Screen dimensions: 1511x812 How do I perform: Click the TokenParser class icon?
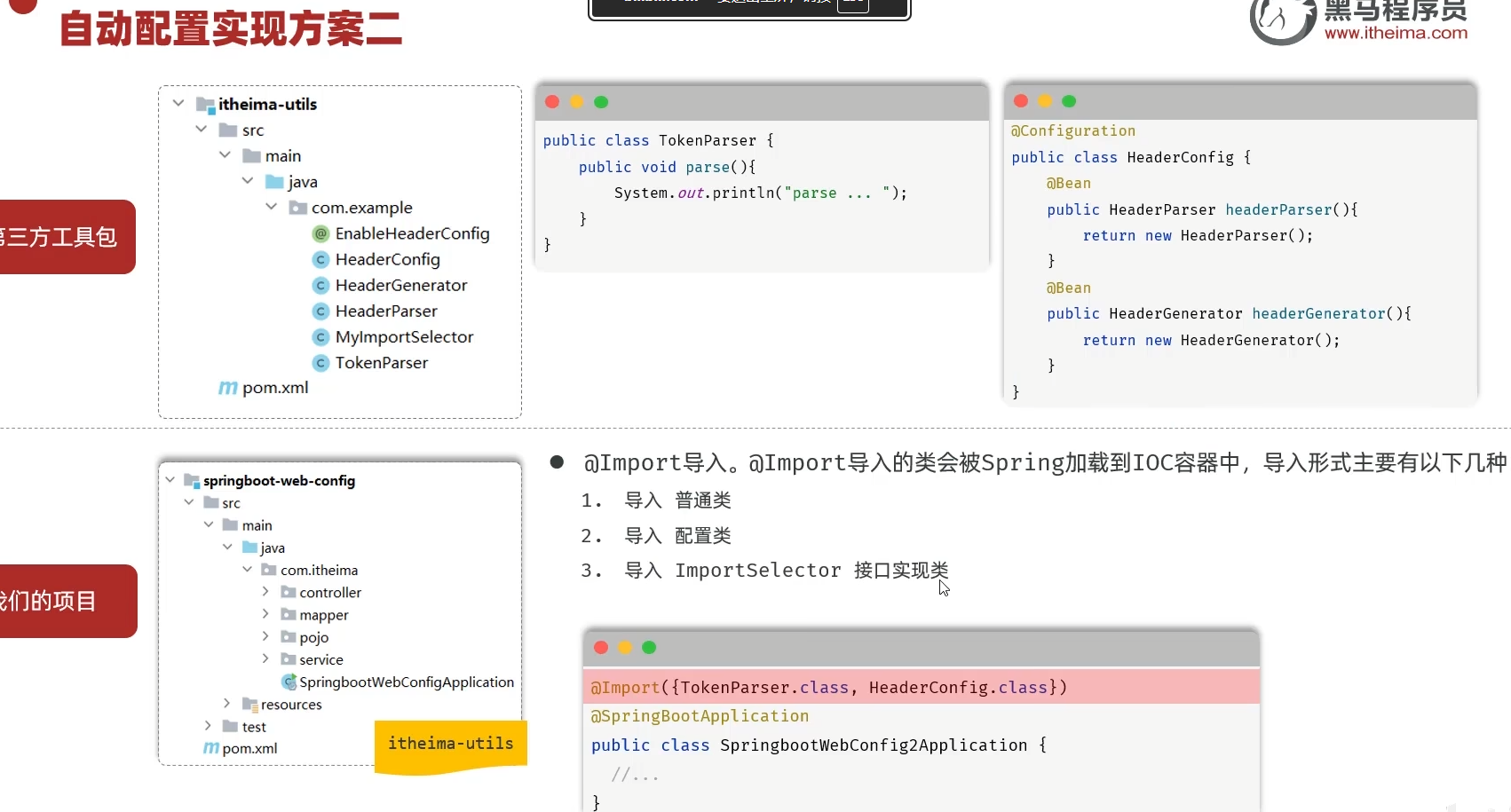[321, 363]
